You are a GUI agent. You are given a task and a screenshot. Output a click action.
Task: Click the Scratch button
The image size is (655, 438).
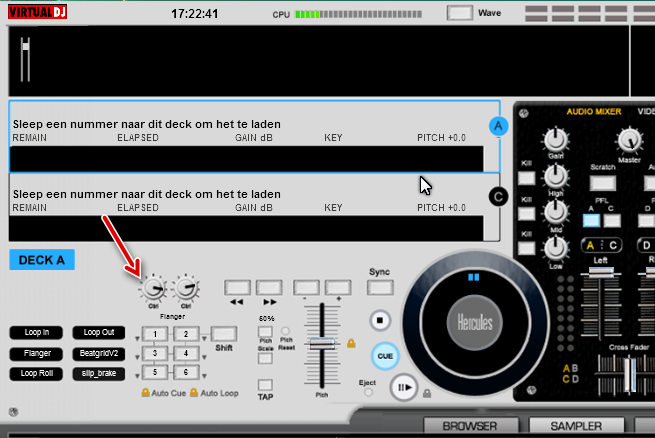[603, 183]
